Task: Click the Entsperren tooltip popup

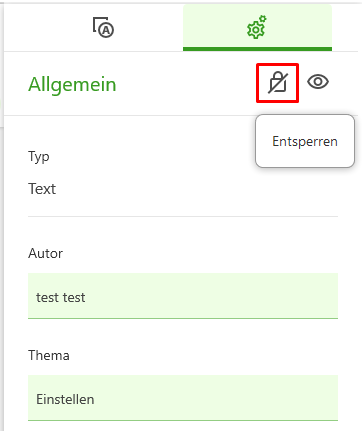Action: [305, 141]
